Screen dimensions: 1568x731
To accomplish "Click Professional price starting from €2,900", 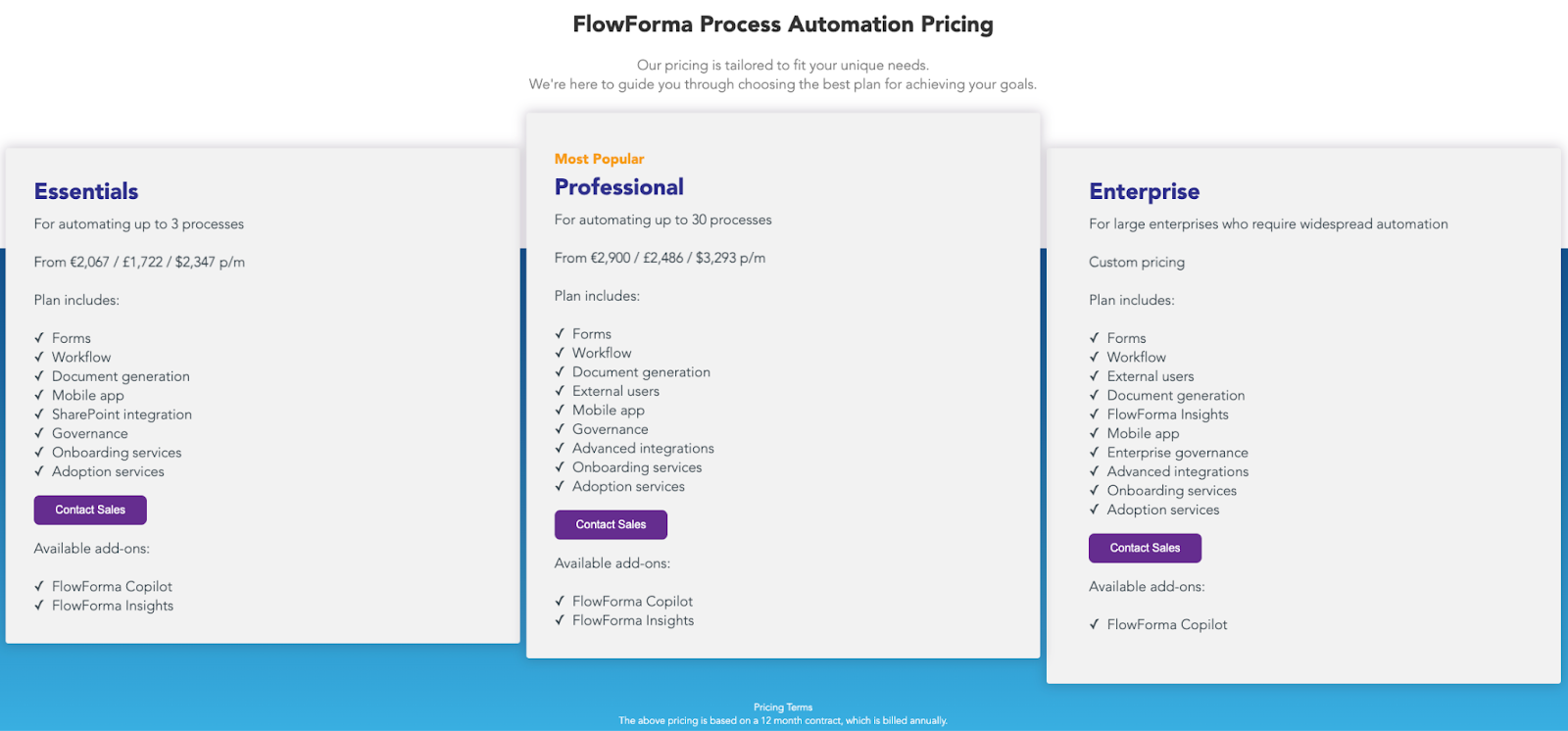I will pos(660,259).
